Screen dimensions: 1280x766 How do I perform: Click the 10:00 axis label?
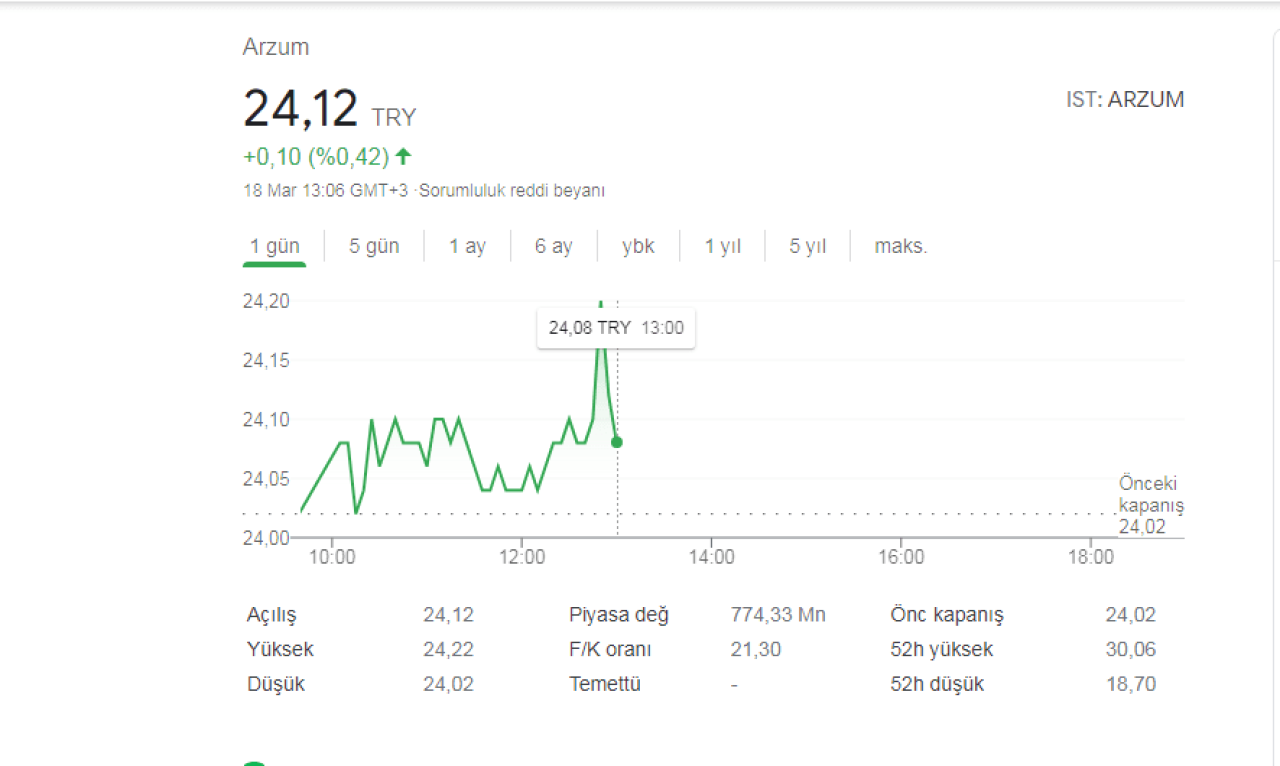332,557
